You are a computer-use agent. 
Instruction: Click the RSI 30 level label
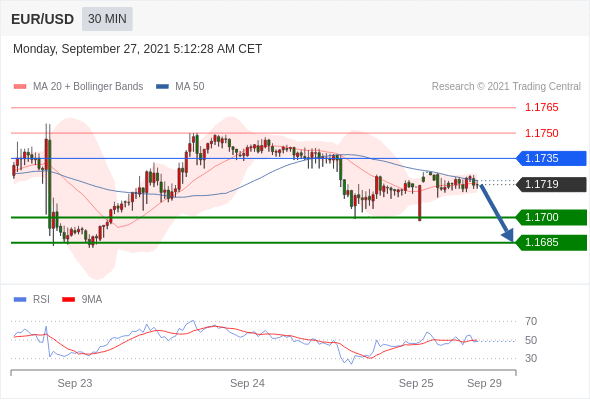pos(531,358)
